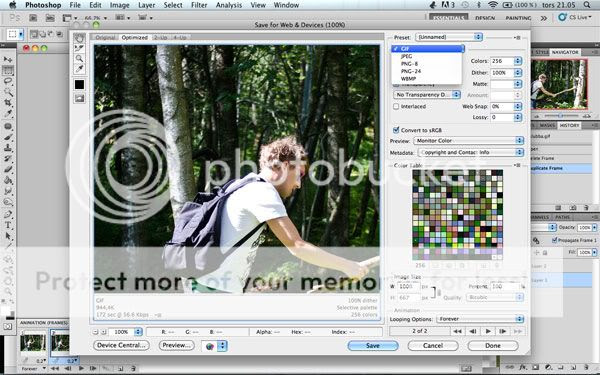Toggle the Convert to sRGB checkbox
This screenshot has width=600, height=375.
pos(396,130)
